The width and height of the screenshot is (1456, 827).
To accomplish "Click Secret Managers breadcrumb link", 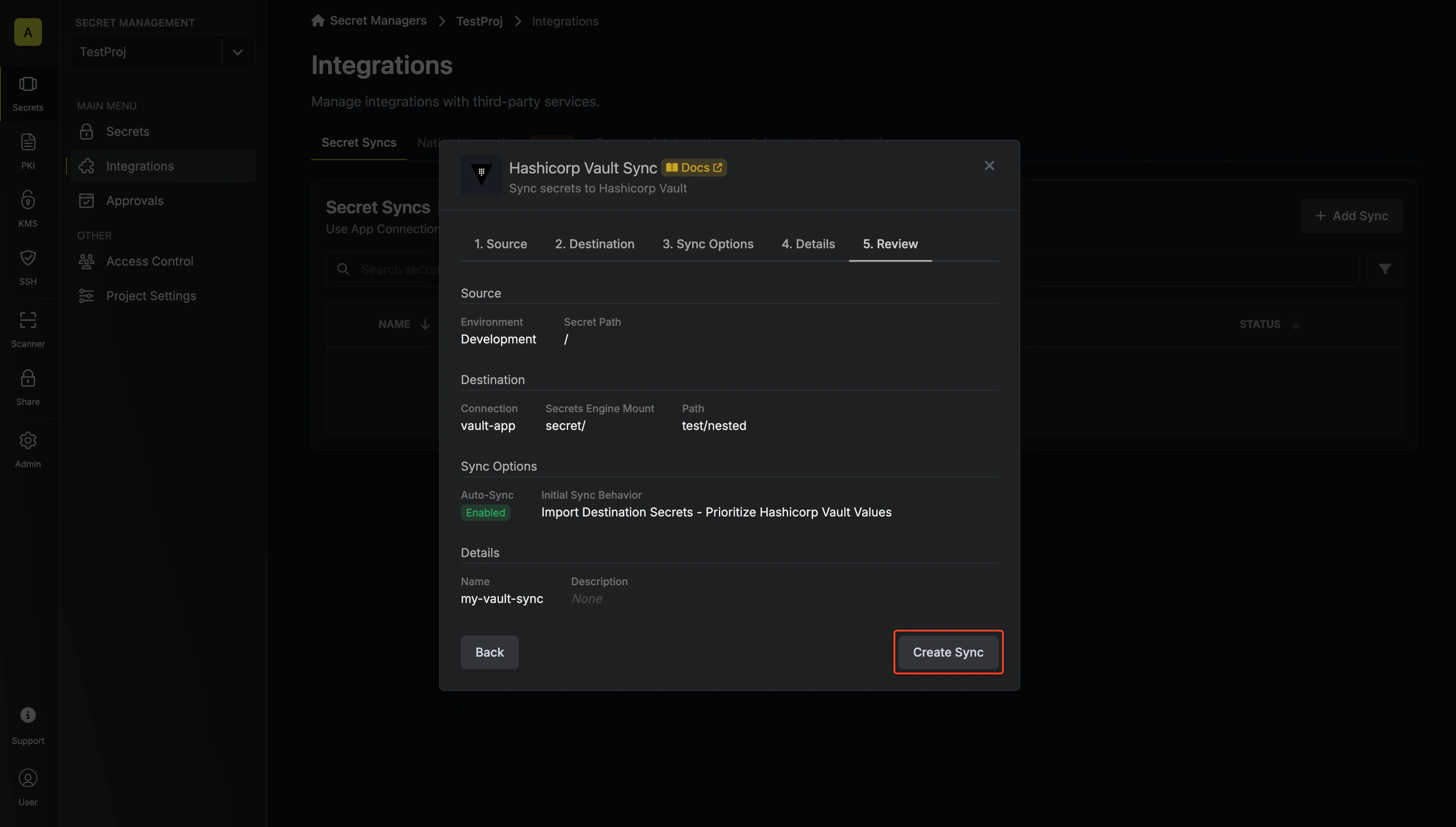I will pos(378,20).
